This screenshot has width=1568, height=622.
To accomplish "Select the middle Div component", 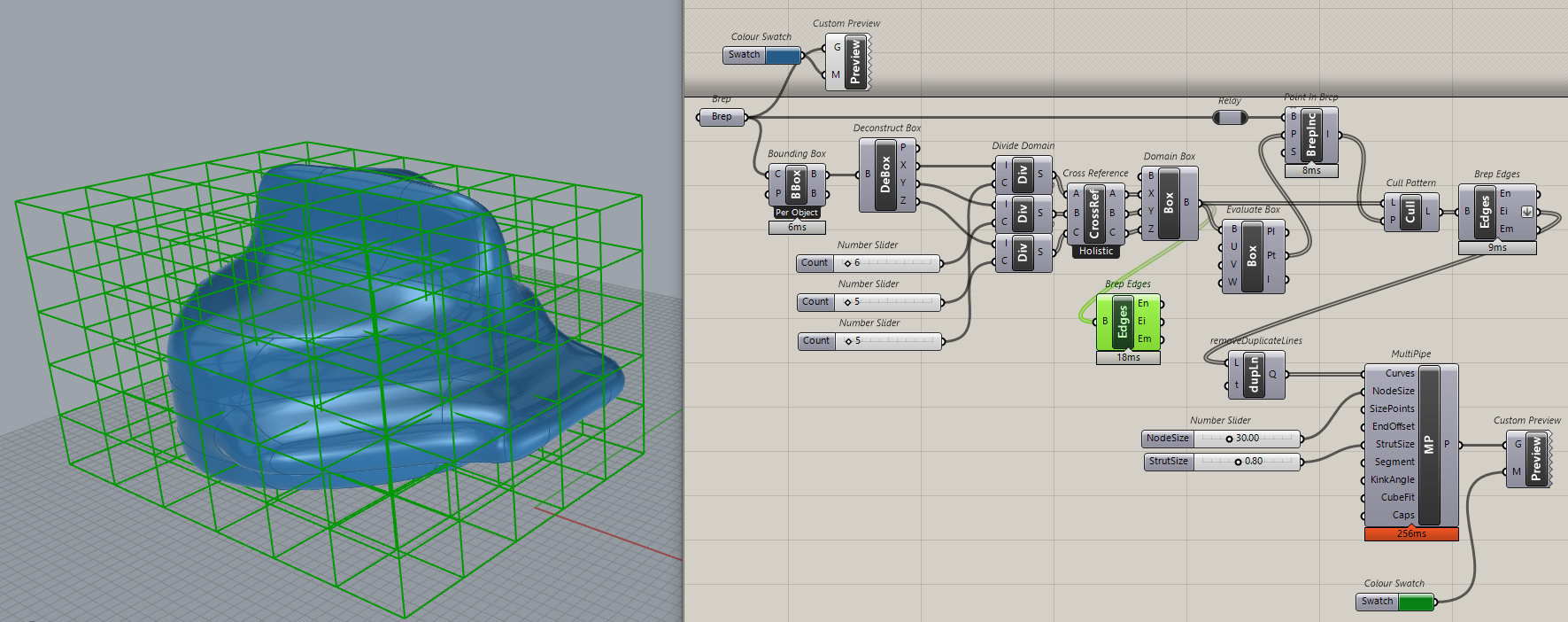I will [x=1023, y=214].
